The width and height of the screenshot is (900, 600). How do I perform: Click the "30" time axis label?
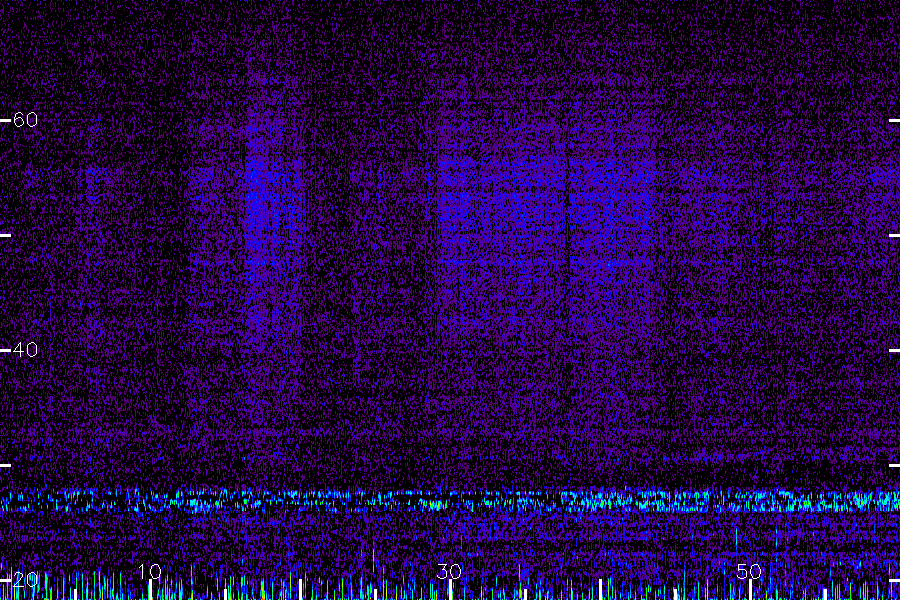point(449,571)
